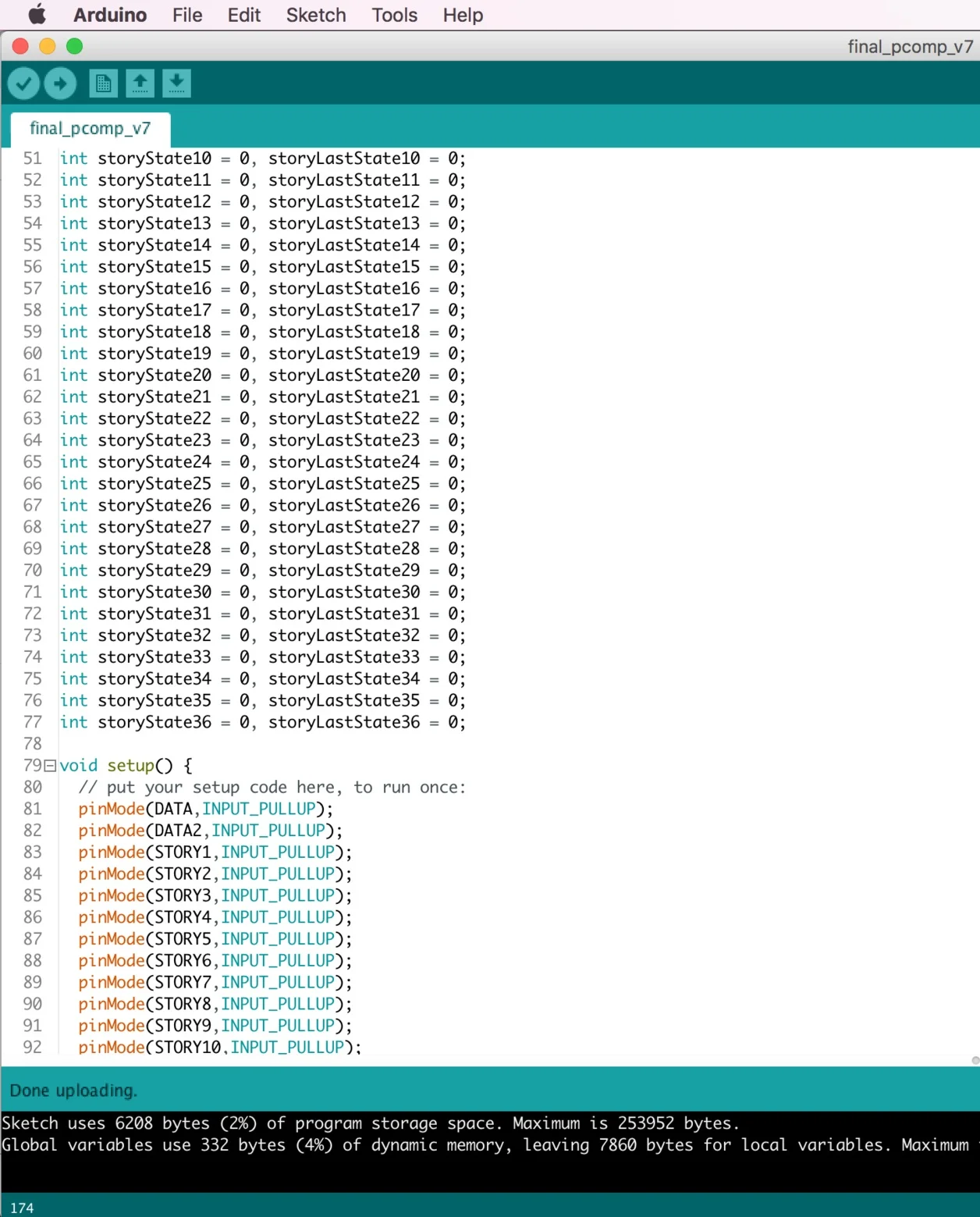The height and width of the screenshot is (1217, 980).
Task: Click line number 174 in status bar
Action: (x=22, y=1208)
